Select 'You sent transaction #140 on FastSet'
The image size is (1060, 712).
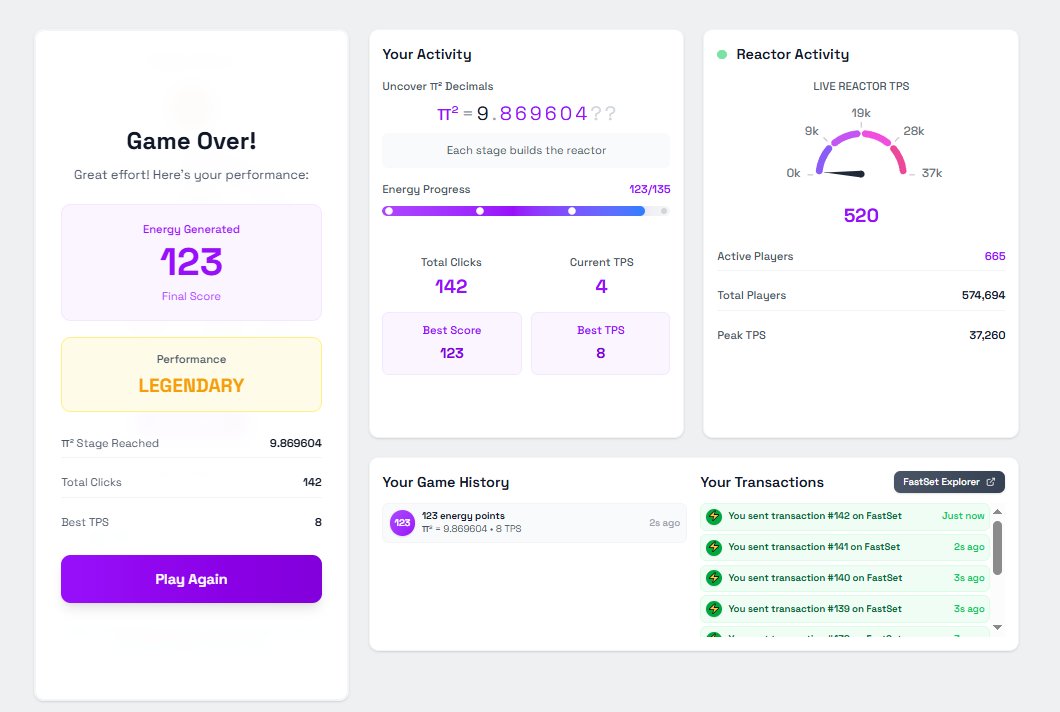(x=845, y=578)
